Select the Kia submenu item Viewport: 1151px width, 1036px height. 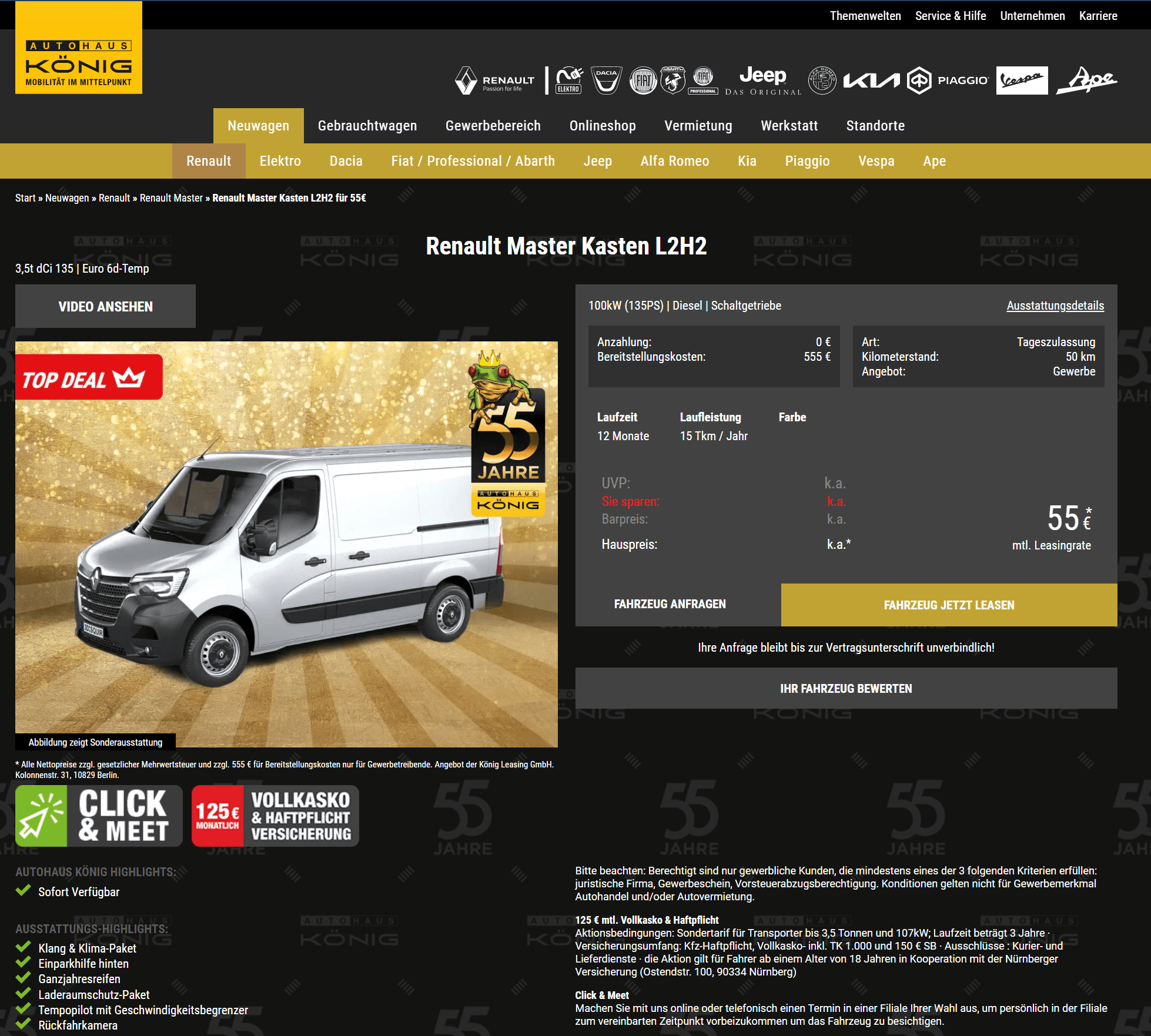747,161
